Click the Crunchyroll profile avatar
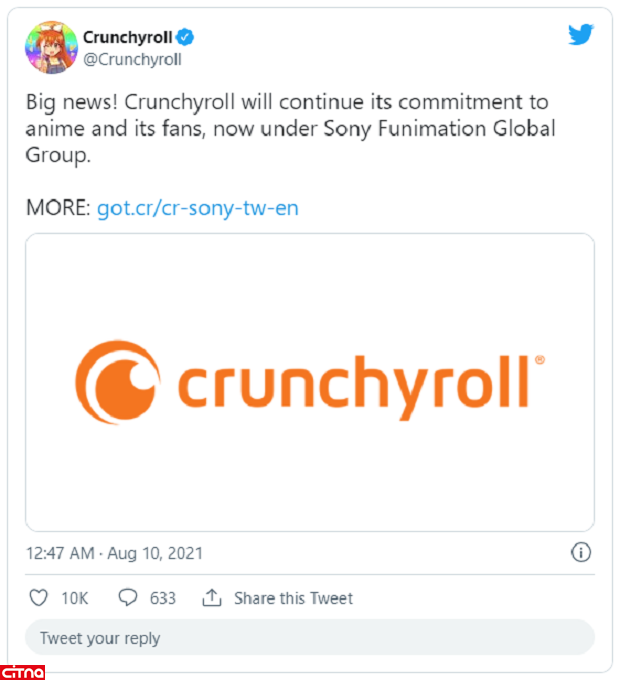Image resolution: width=620 pixels, height=680 pixels. pyautogui.click(x=50, y=47)
